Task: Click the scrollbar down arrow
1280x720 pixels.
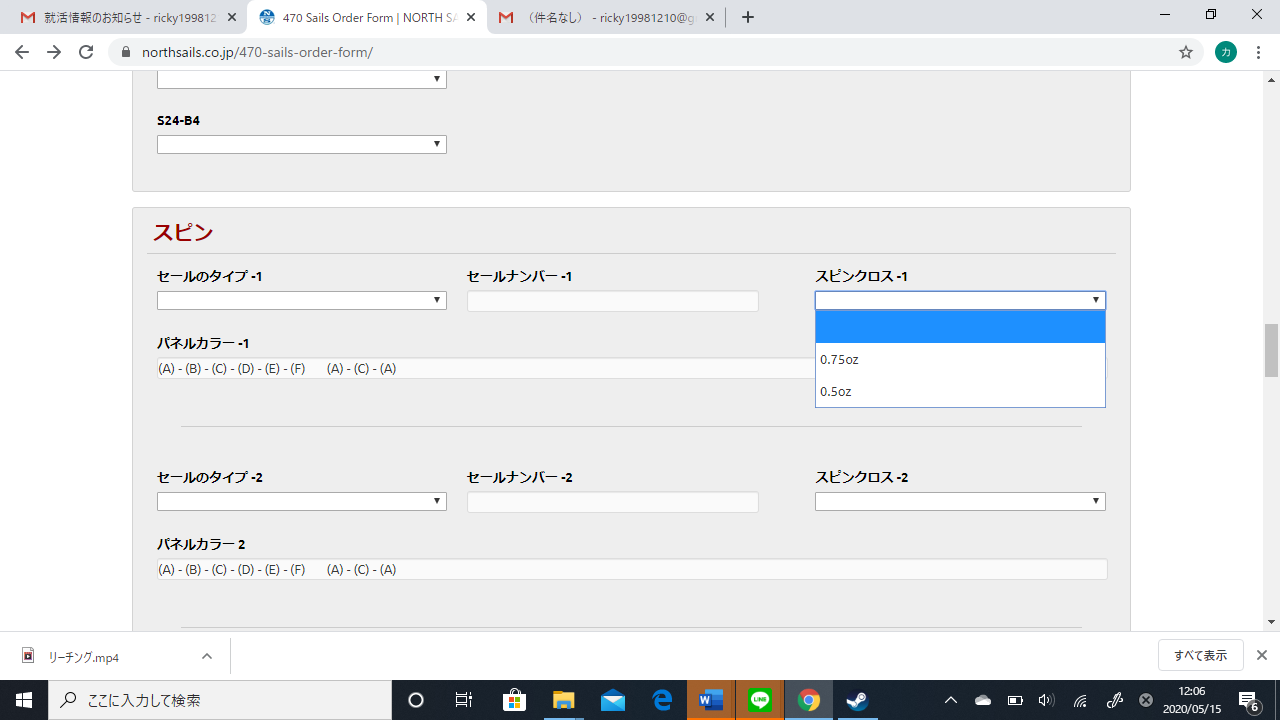Action: 1272,622
